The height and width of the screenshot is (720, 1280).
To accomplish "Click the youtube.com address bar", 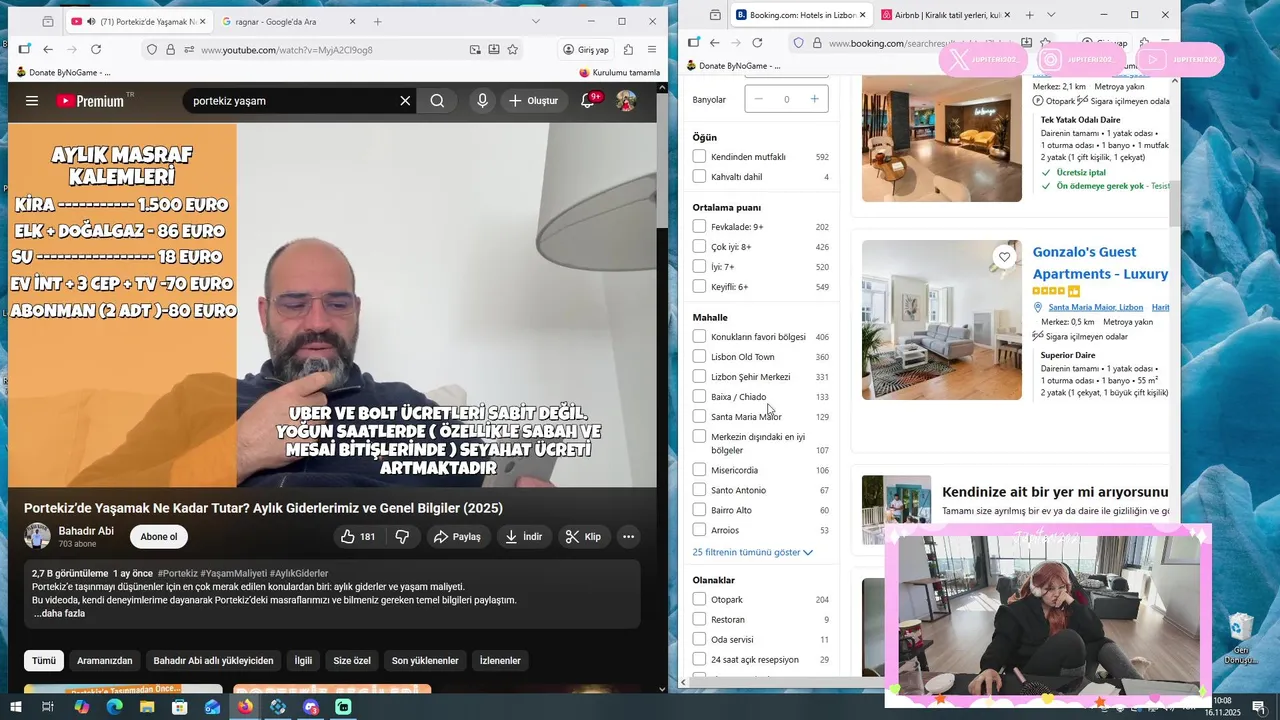I will (330, 49).
